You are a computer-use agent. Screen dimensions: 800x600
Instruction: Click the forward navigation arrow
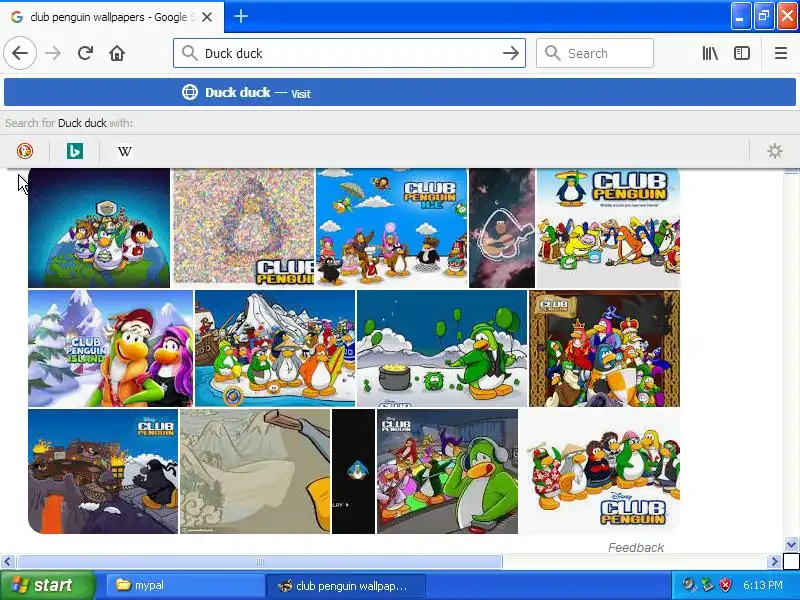tap(53, 53)
